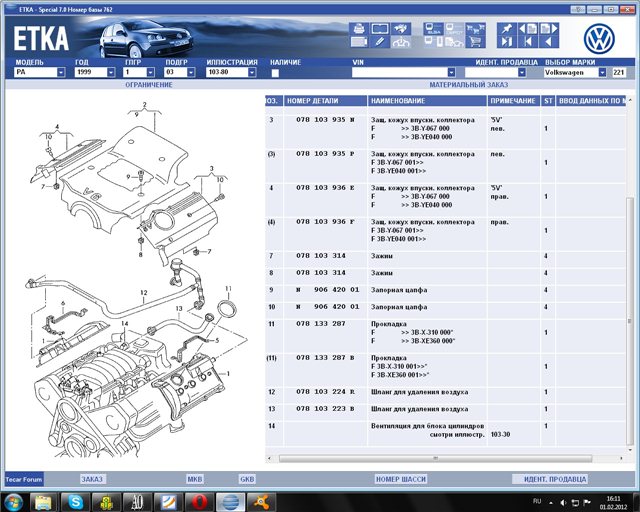The height and width of the screenshot is (512, 640).
Task: Select part number 078 103 935 N
Action: (x=325, y=120)
